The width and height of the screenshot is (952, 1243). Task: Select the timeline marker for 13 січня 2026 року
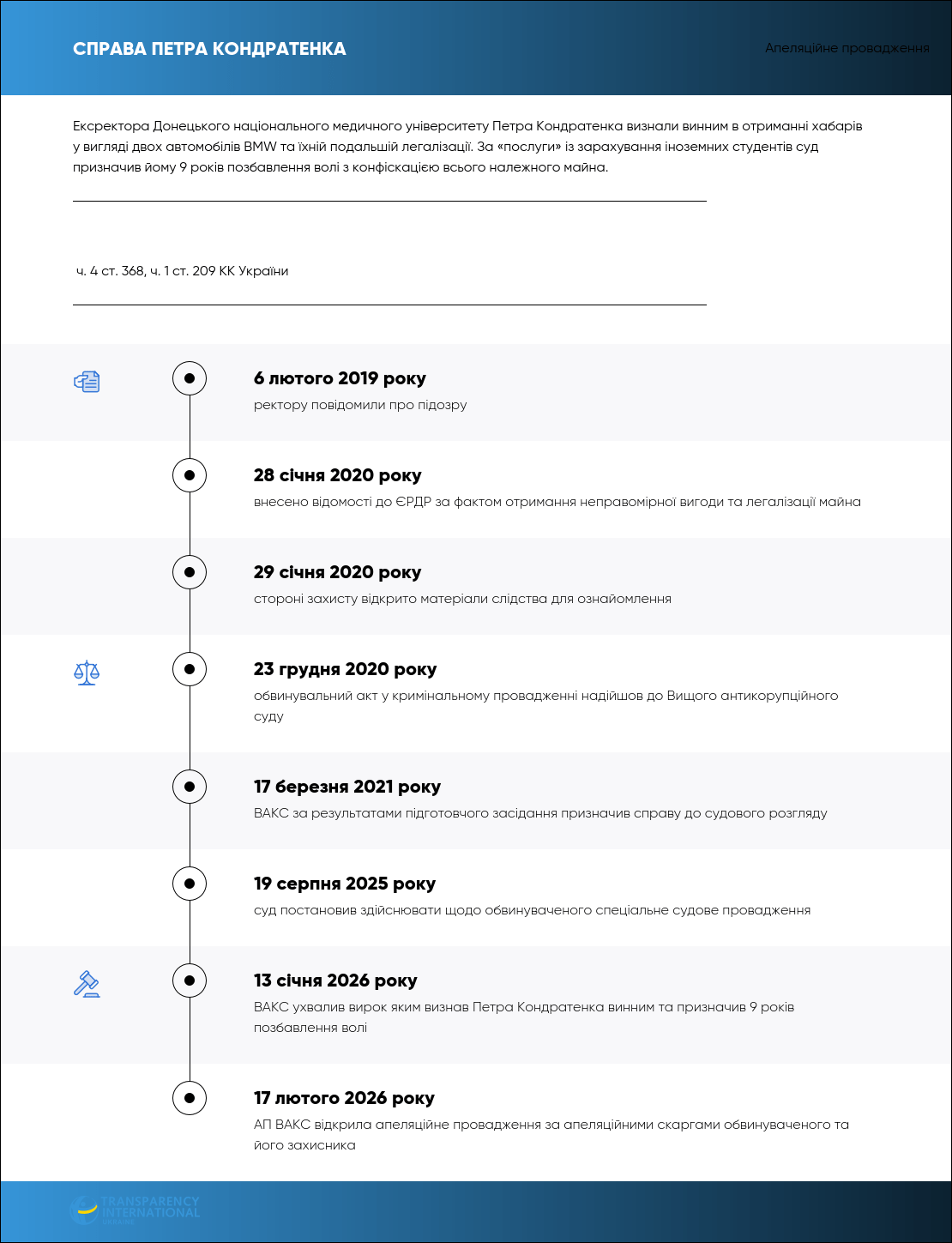(190, 981)
